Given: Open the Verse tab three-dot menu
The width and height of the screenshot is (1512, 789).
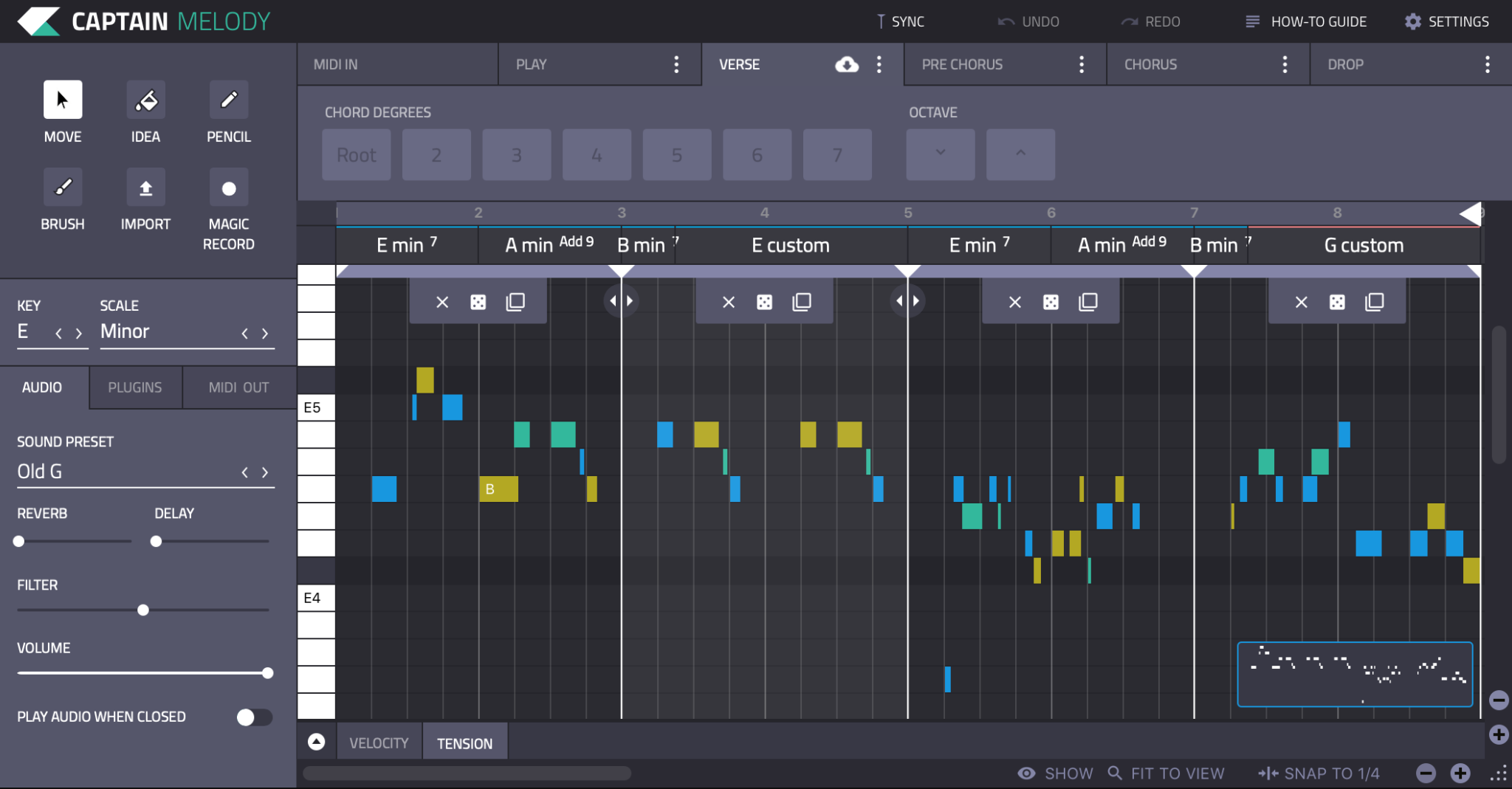Looking at the screenshot, I should tap(879, 64).
